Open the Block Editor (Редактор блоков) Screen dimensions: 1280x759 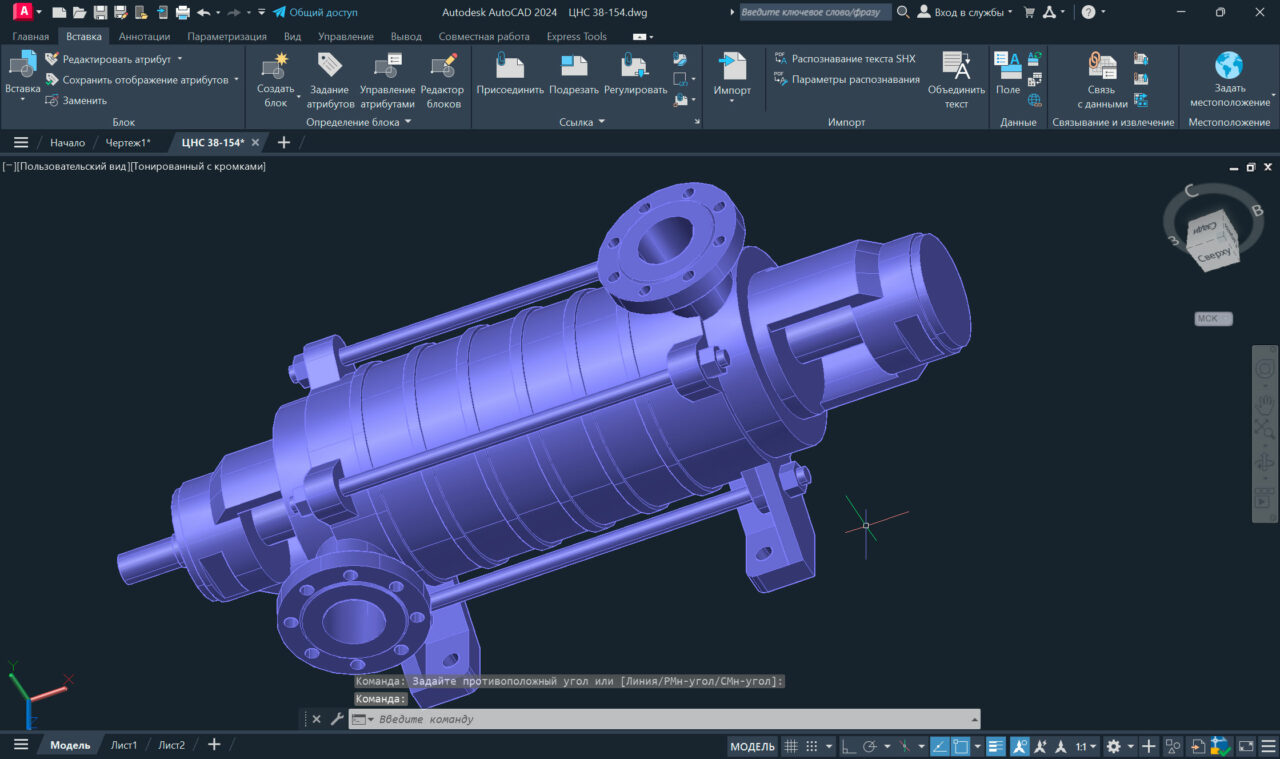point(444,68)
